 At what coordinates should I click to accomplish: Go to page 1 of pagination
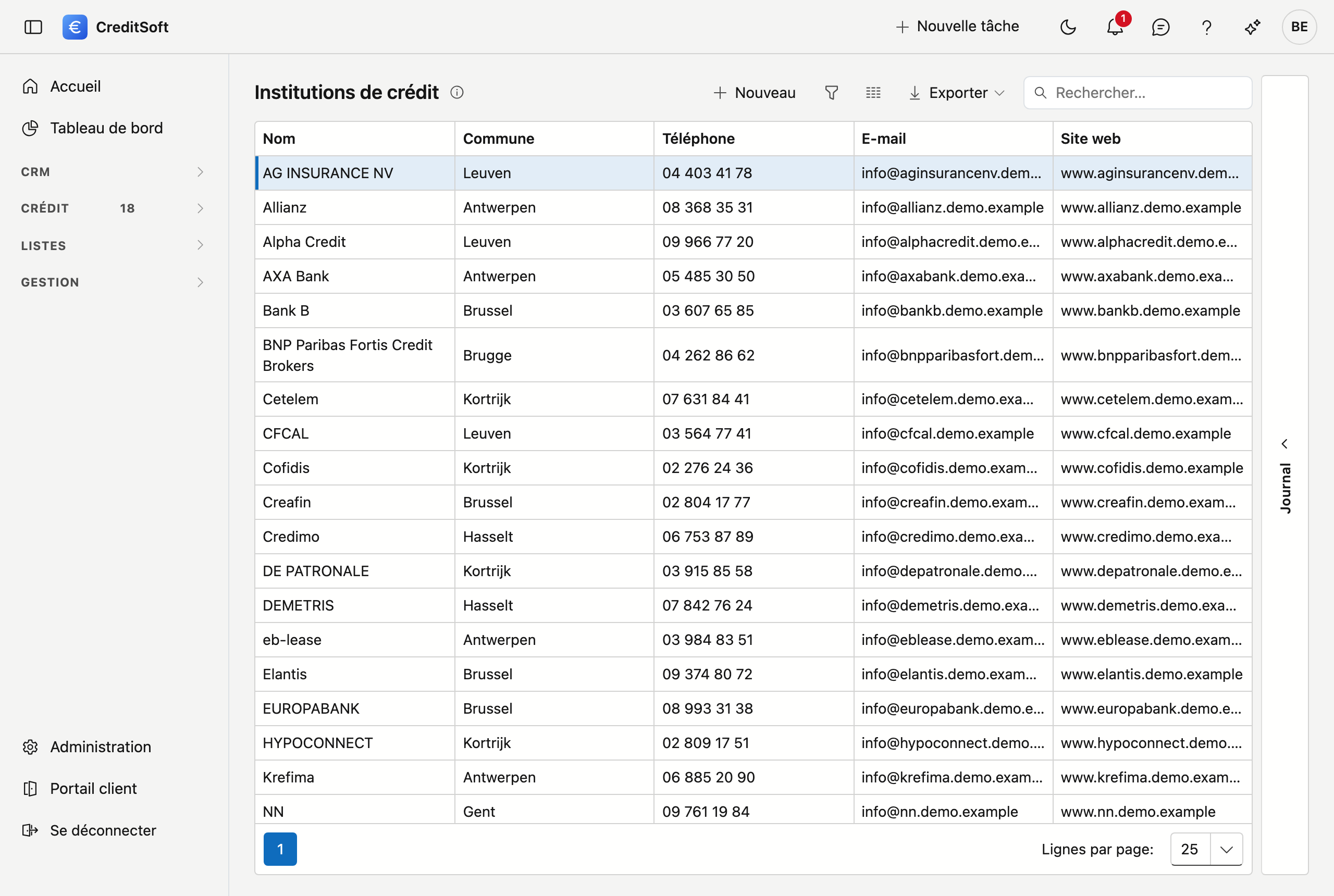click(x=280, y=849)
